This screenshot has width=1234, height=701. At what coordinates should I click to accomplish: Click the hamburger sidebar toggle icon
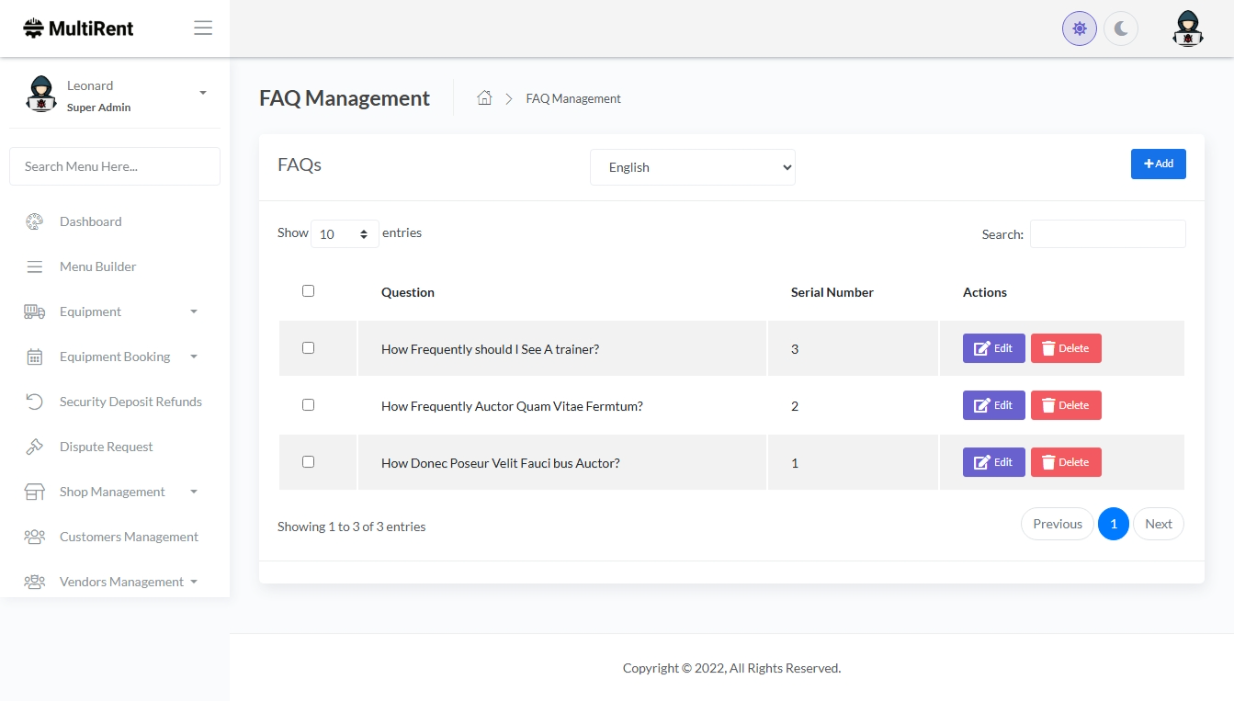[203, 28]
